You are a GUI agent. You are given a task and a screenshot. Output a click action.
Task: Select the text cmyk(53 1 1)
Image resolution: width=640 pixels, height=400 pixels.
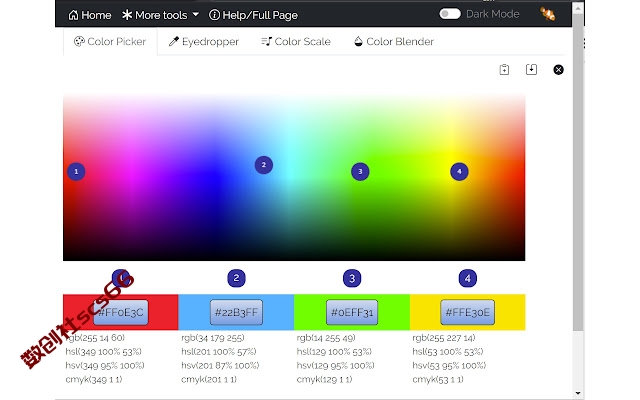click(x=438, y=379)
